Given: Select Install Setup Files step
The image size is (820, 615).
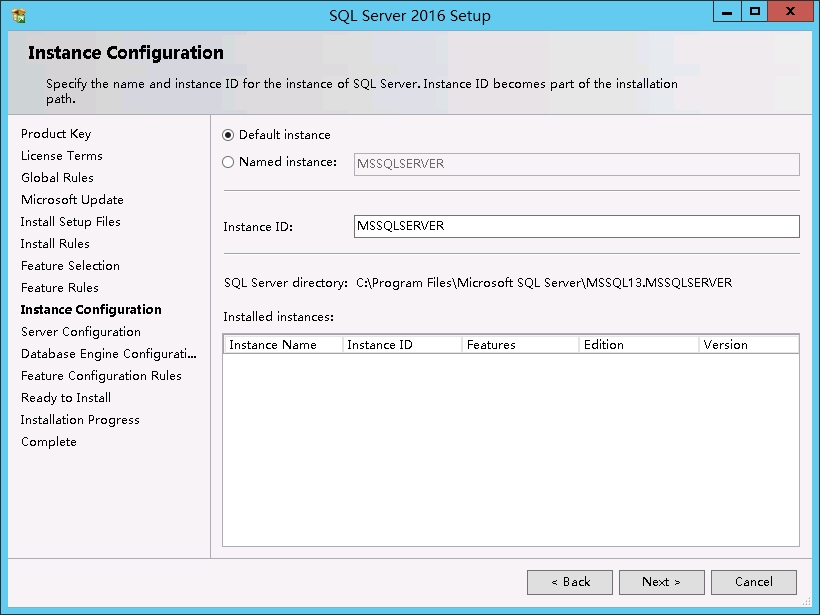Looking at the screenshot, I should tap(71, 222).
